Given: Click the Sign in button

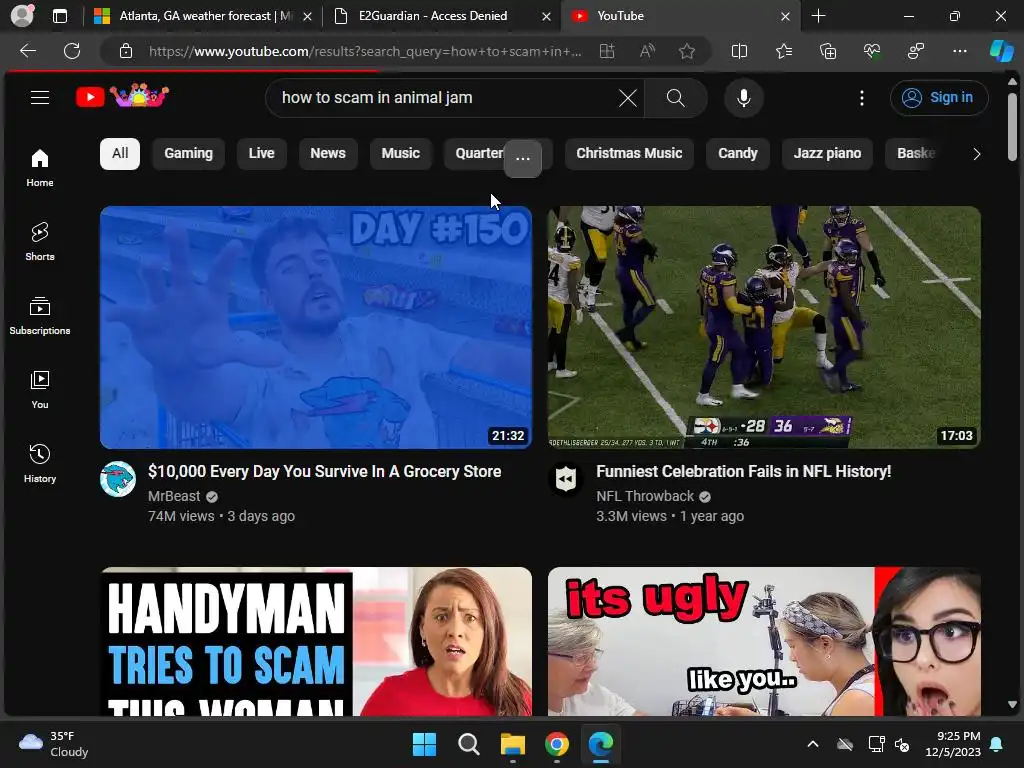Looking at the screenshot, I should point(938,97).
